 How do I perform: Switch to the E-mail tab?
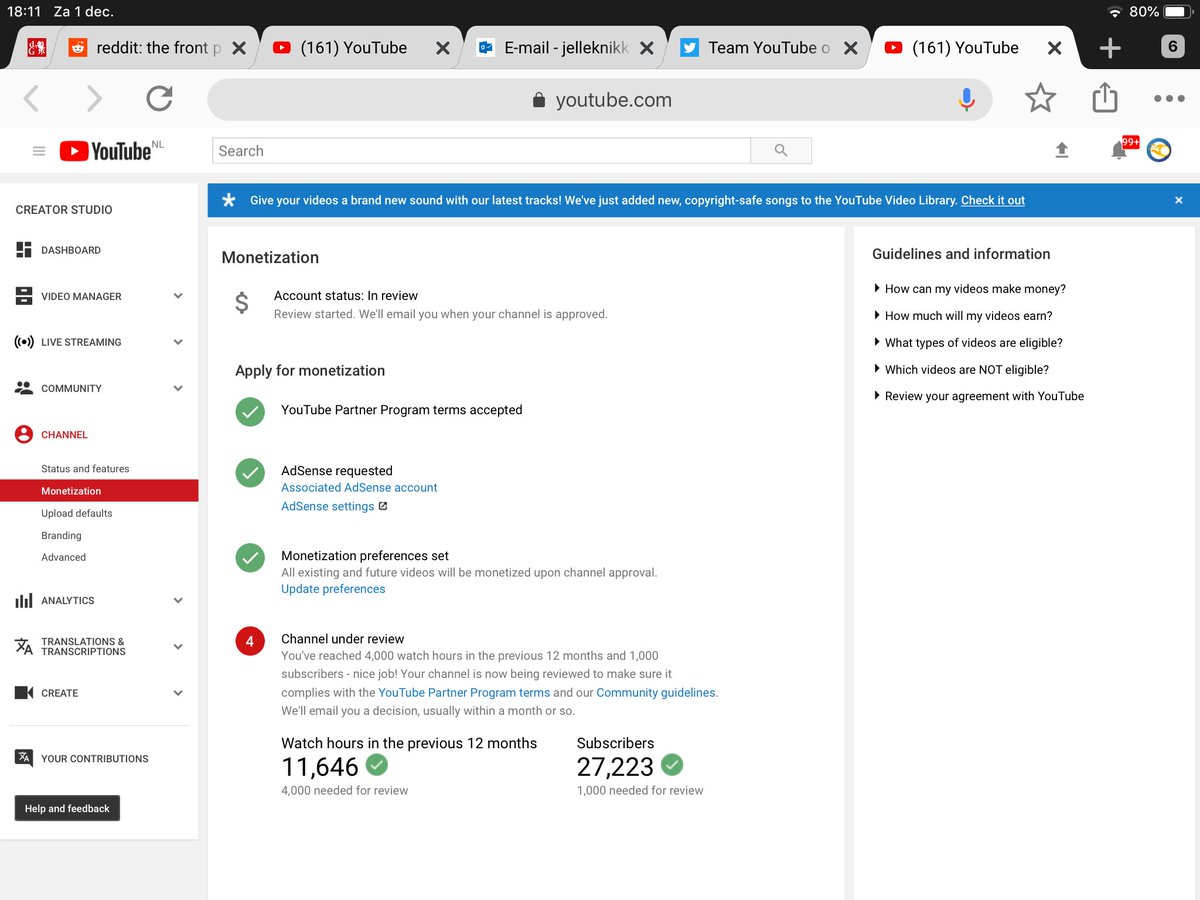(x=565, y=47)
